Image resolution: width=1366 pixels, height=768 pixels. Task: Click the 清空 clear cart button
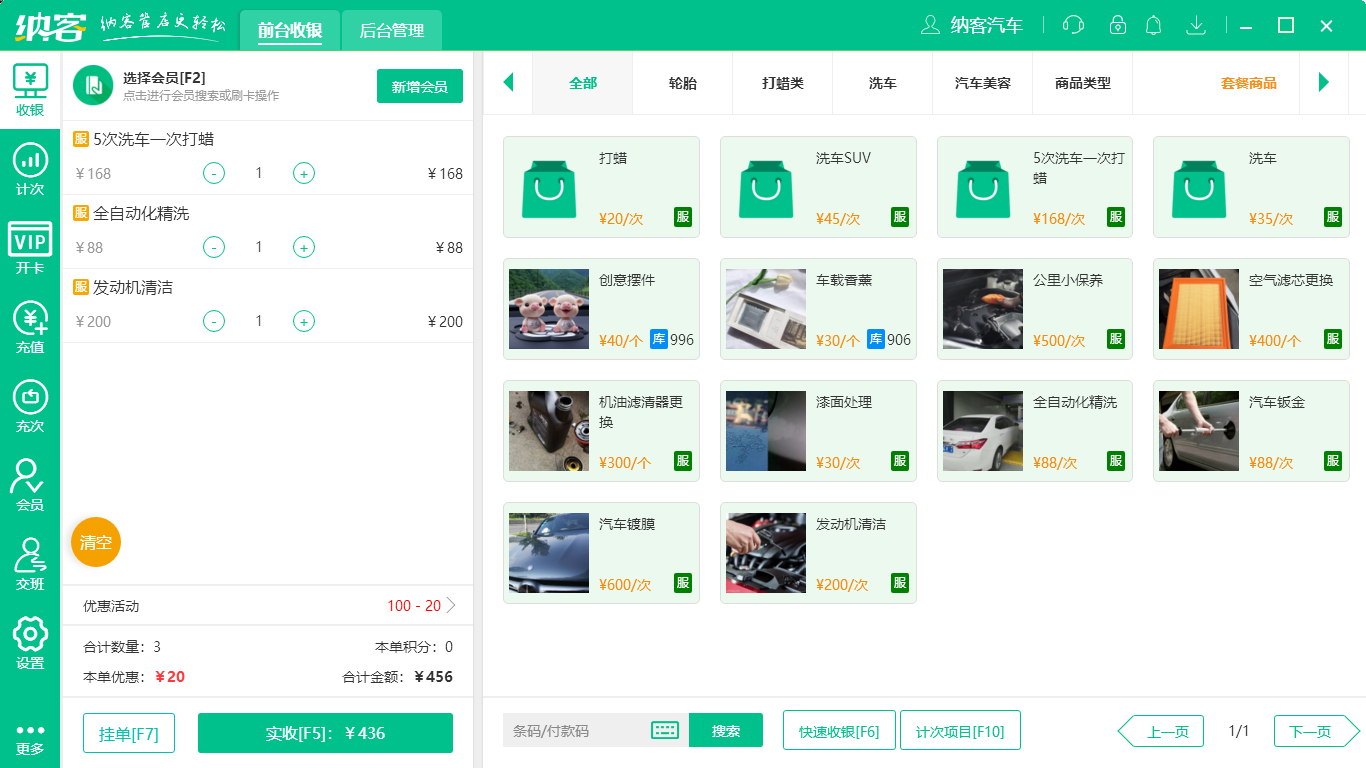click(96, 542)
